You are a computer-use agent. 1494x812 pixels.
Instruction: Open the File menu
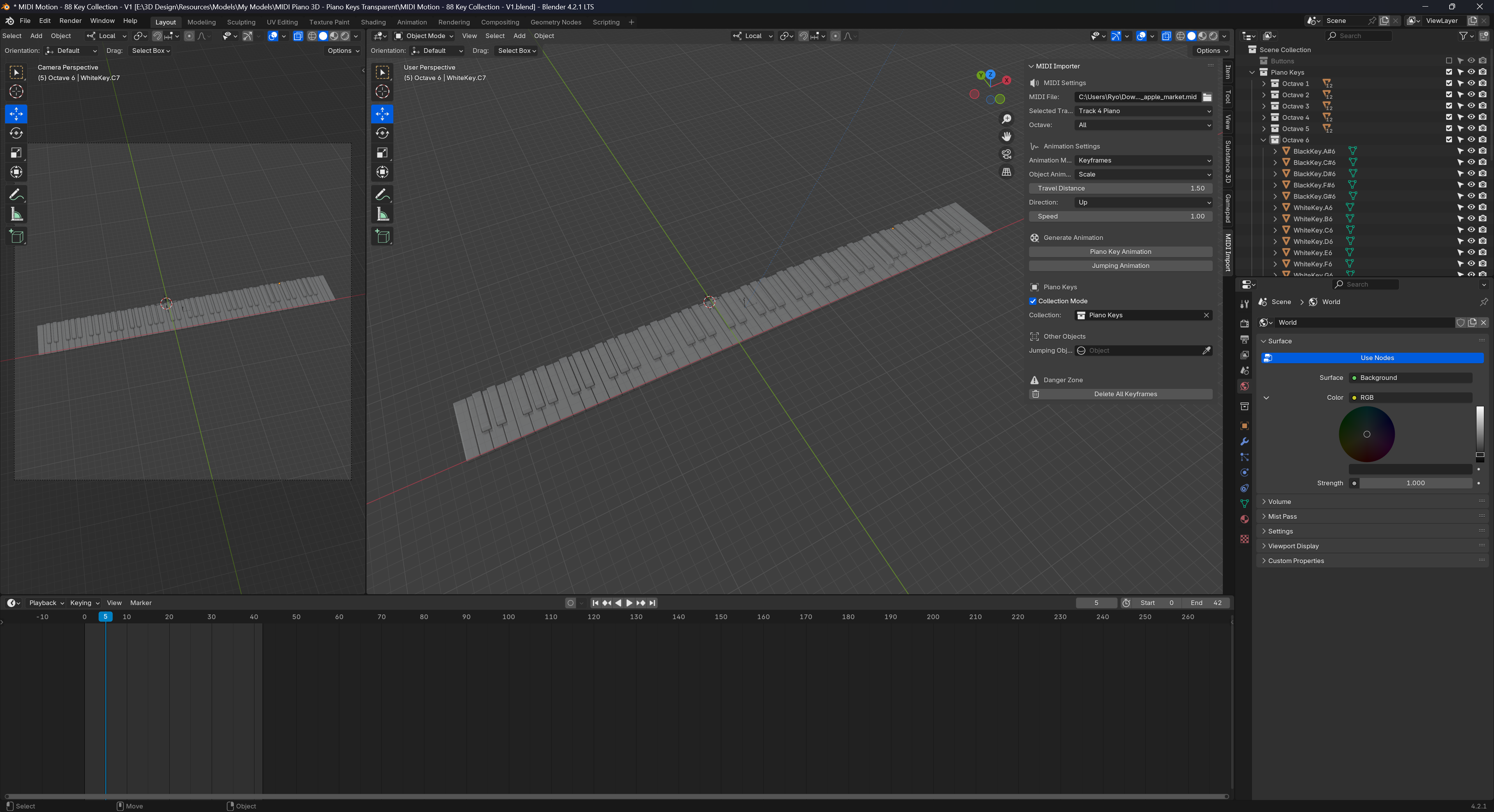[25, 21]
